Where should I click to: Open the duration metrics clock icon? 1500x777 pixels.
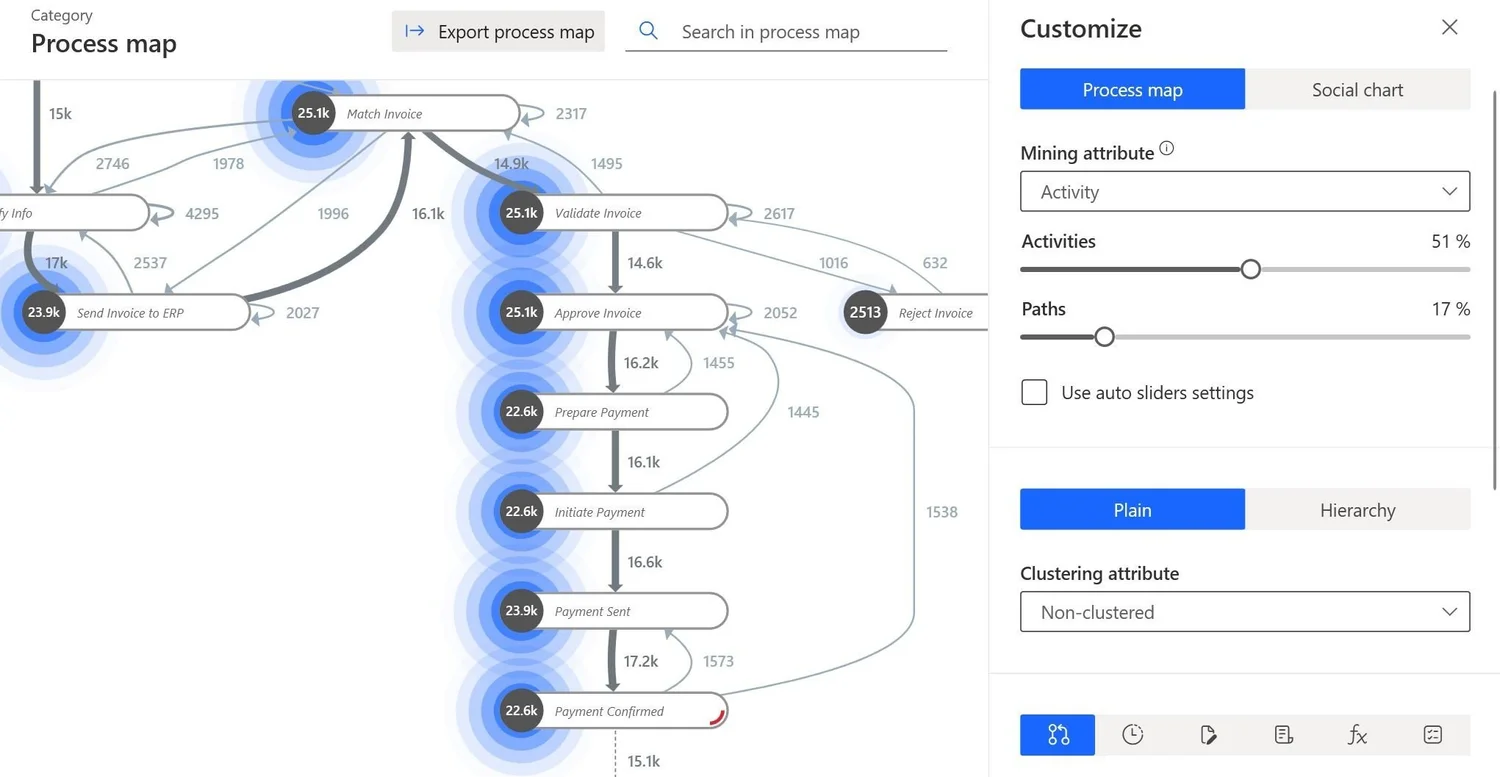1132,734
